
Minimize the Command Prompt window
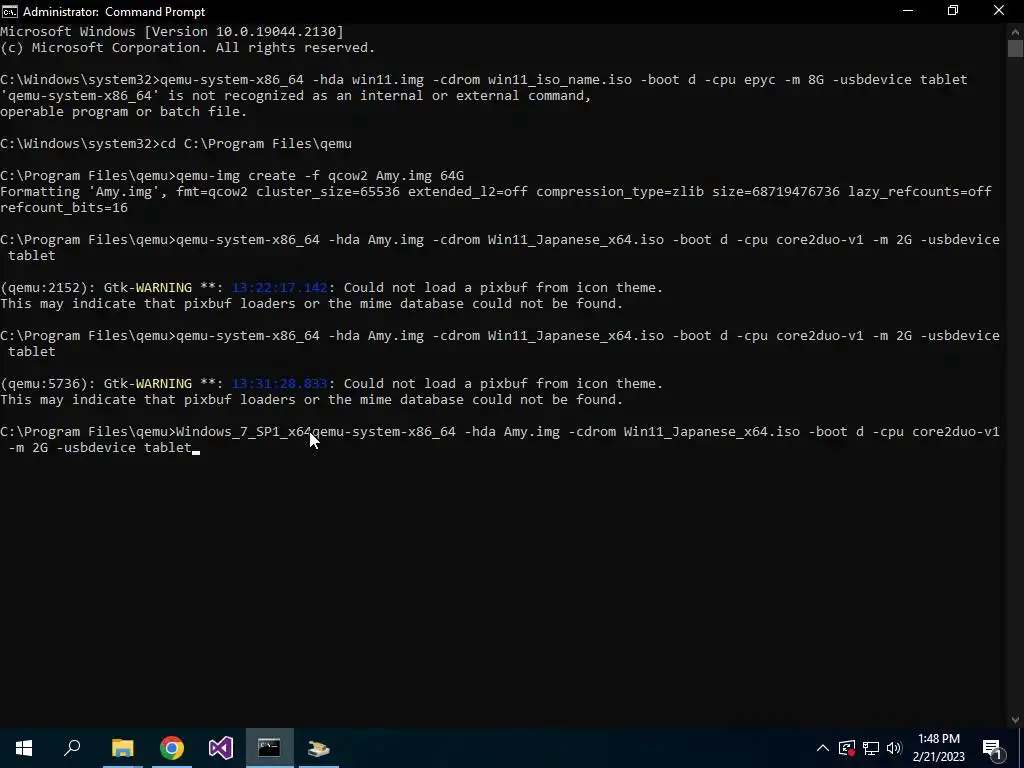pos(908,11)
